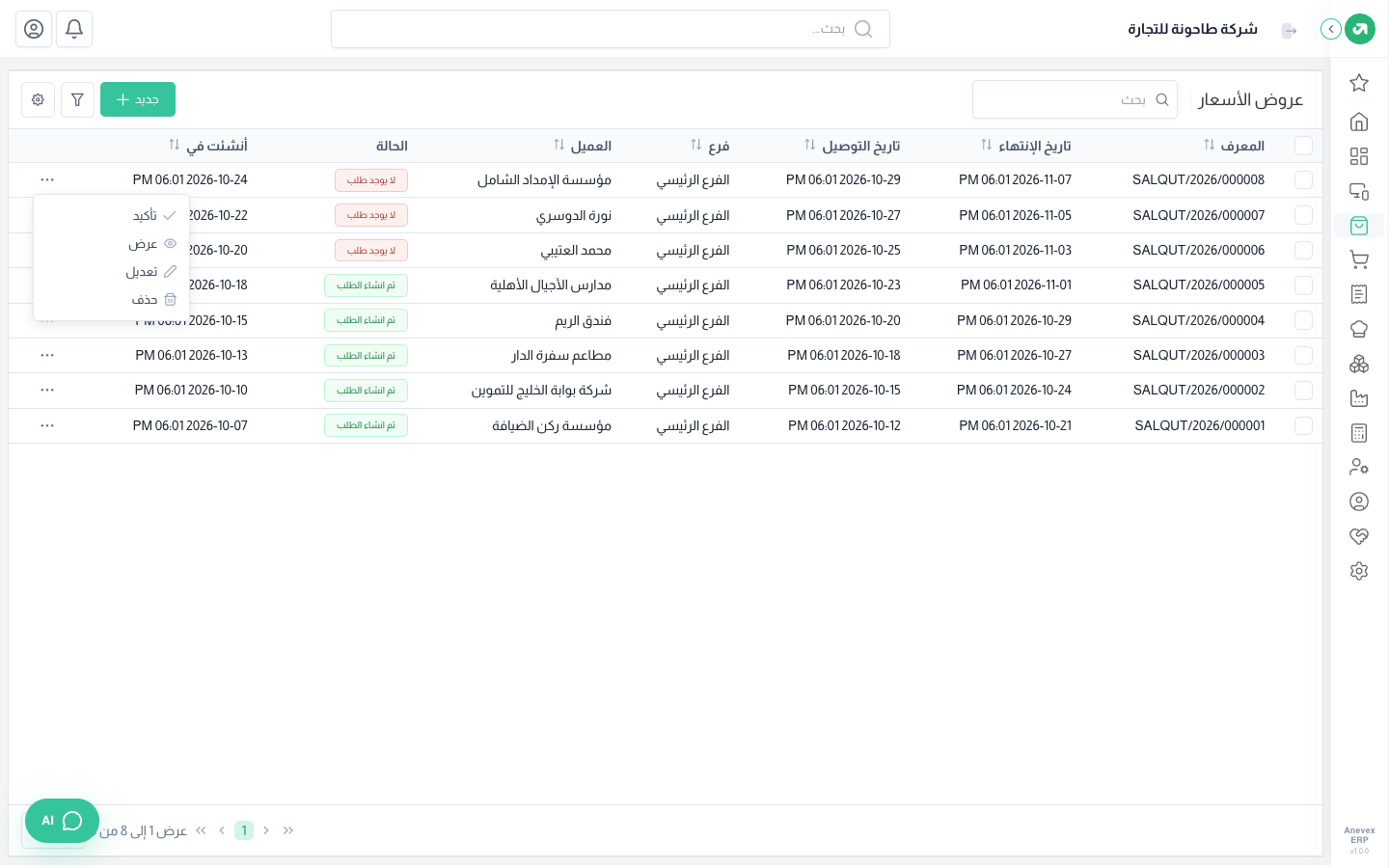The image size is (1389, 868).
Task: Go to page 1 in the pagination
Action: [x=244, y=830]
